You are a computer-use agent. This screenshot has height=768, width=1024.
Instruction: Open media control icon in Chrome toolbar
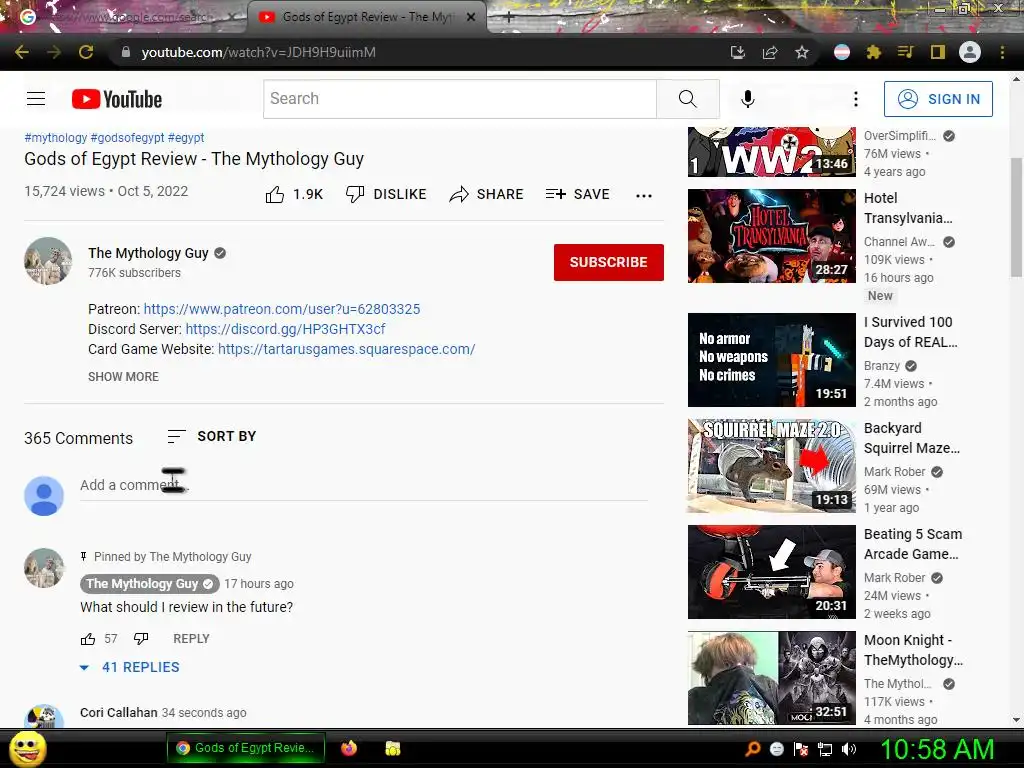pyautogui.click(x=905, y=52)
